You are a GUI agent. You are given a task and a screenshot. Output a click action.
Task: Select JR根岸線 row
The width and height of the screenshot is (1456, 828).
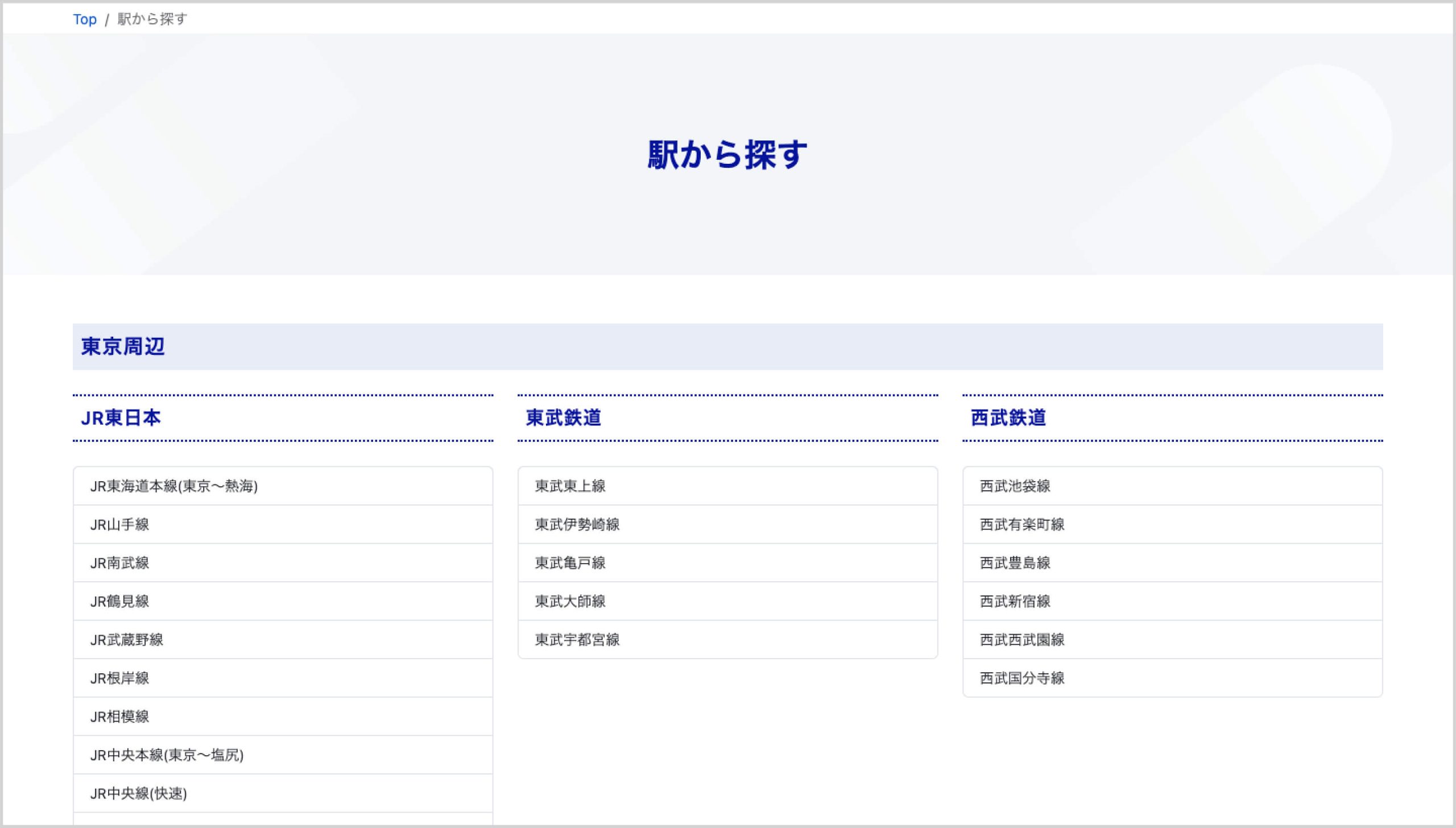tap(283, 678)
